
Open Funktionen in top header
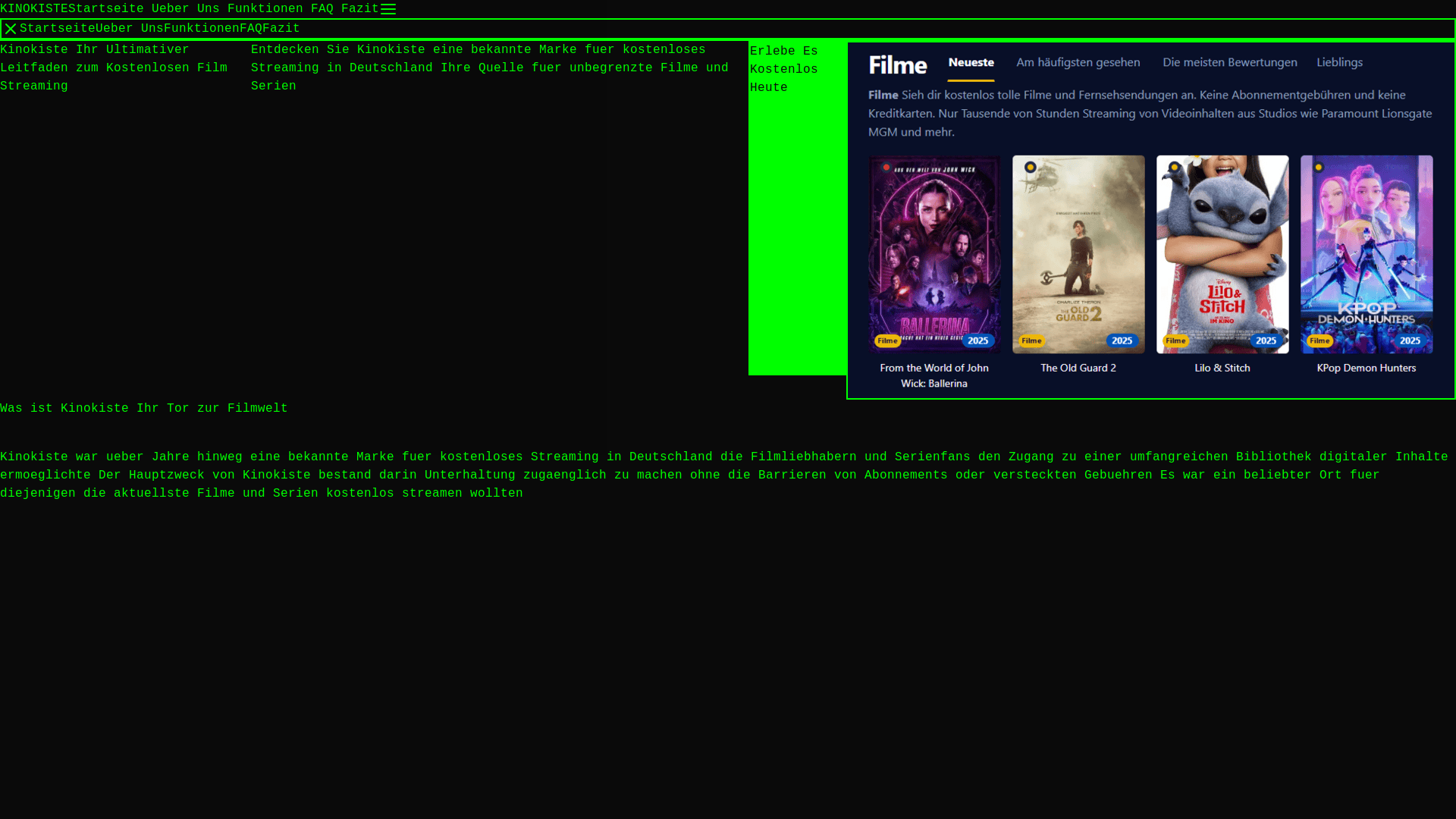(265, 9)
